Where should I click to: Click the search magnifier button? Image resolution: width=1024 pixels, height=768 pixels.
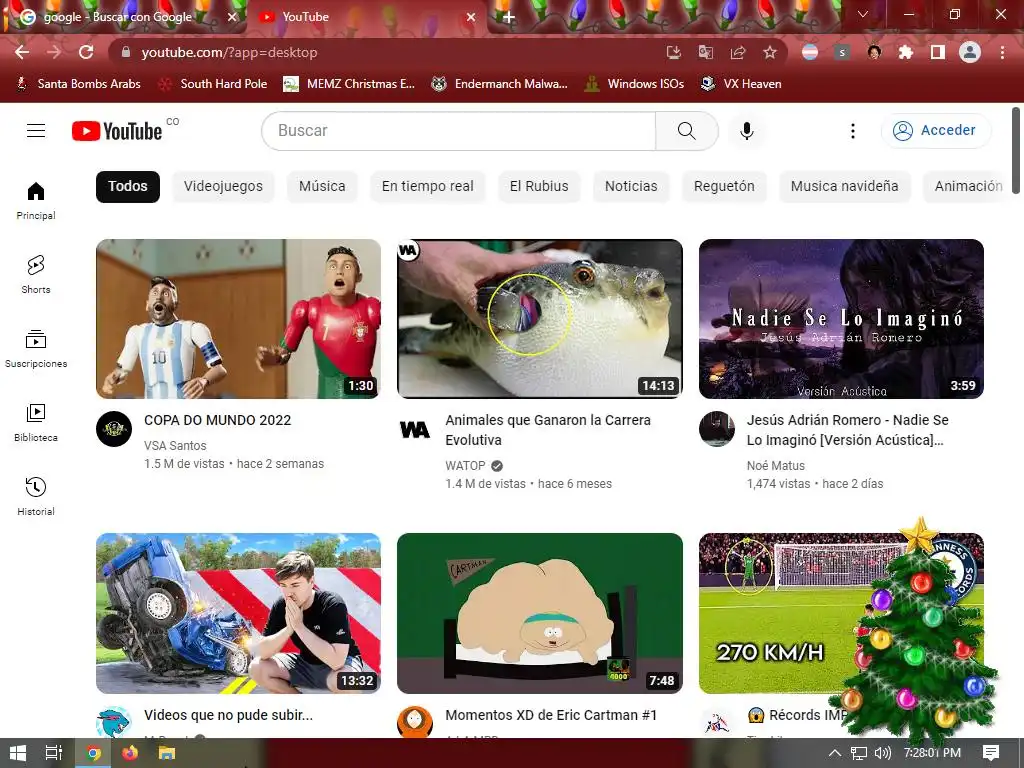(x=686, y=131)
